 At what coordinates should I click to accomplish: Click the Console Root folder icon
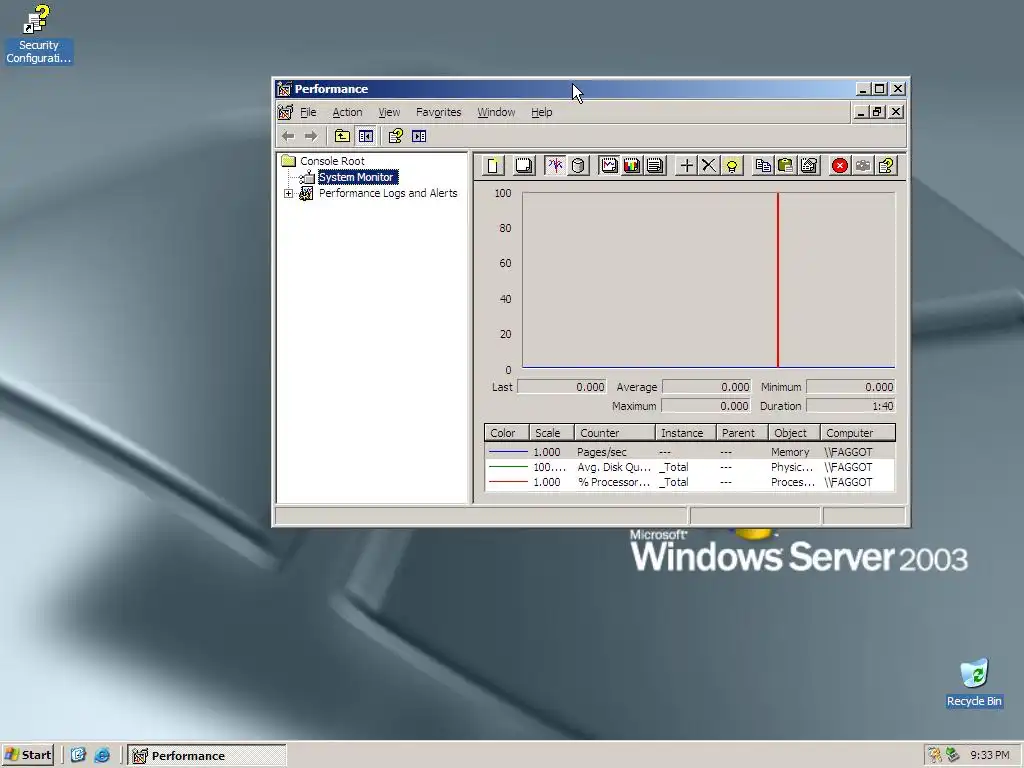289,161
